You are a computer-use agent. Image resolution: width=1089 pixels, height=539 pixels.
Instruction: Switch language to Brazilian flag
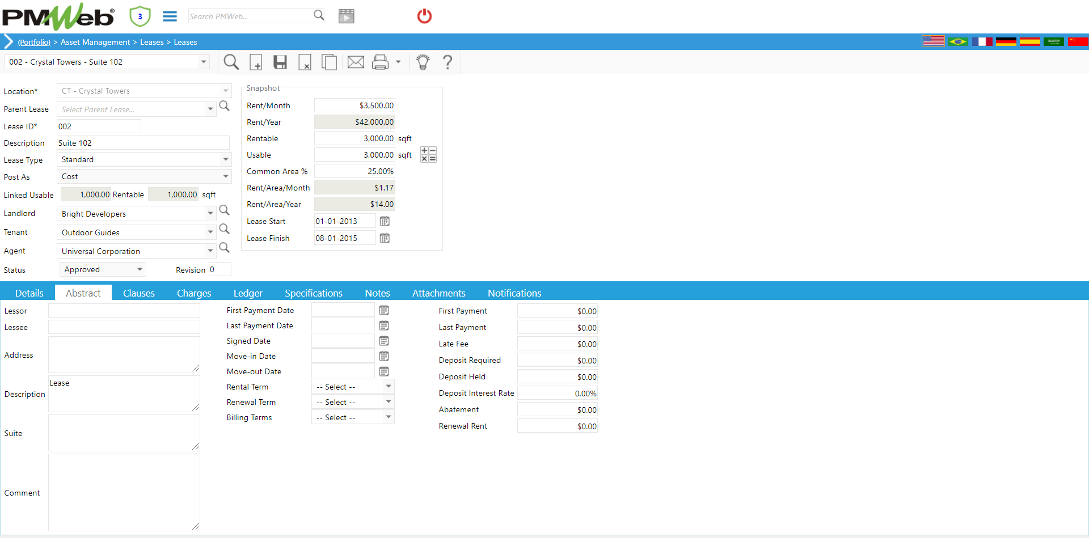[958, 42]
